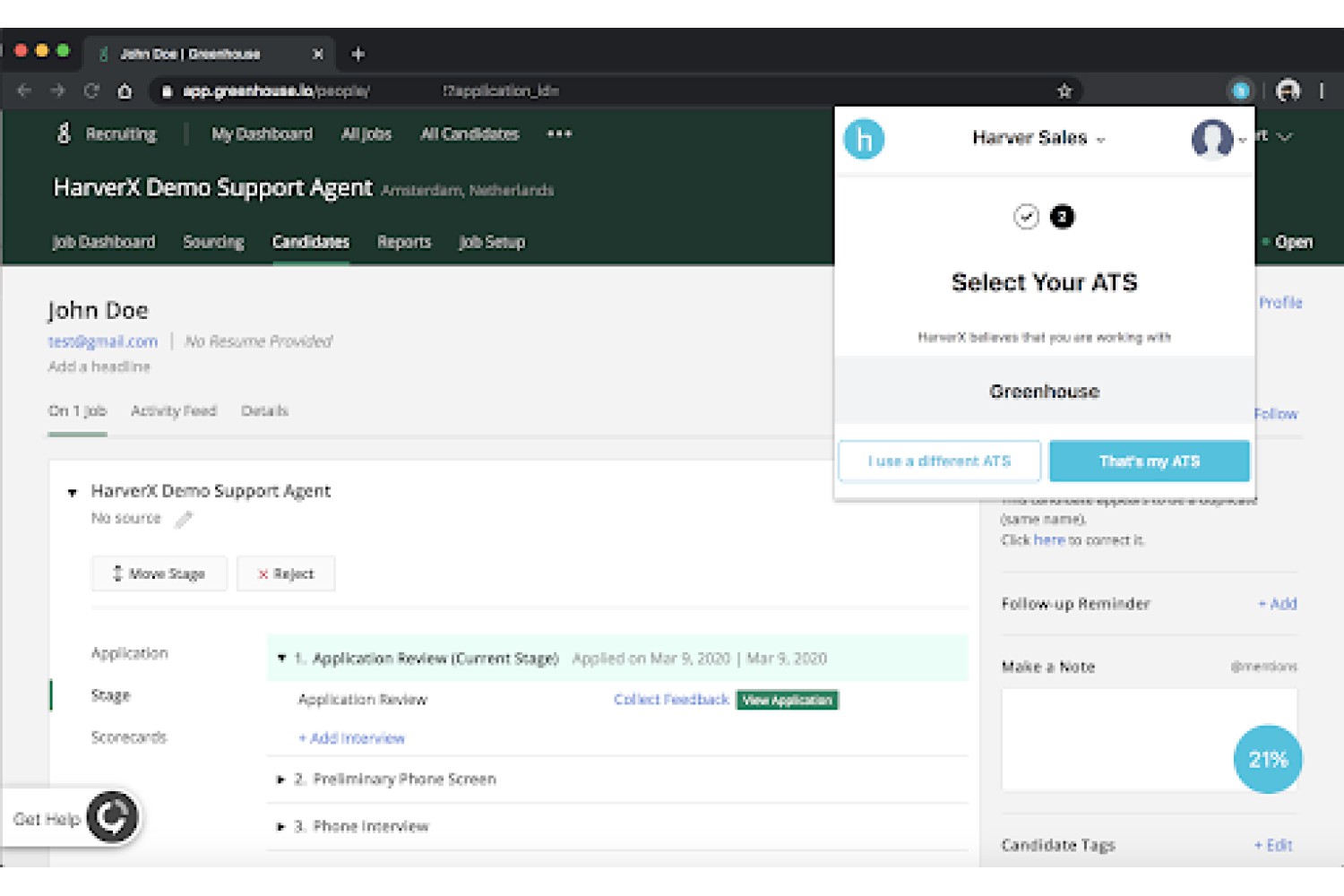Select Application in the left side list
Screen dimensions: 1344x896
pos(129,653)
